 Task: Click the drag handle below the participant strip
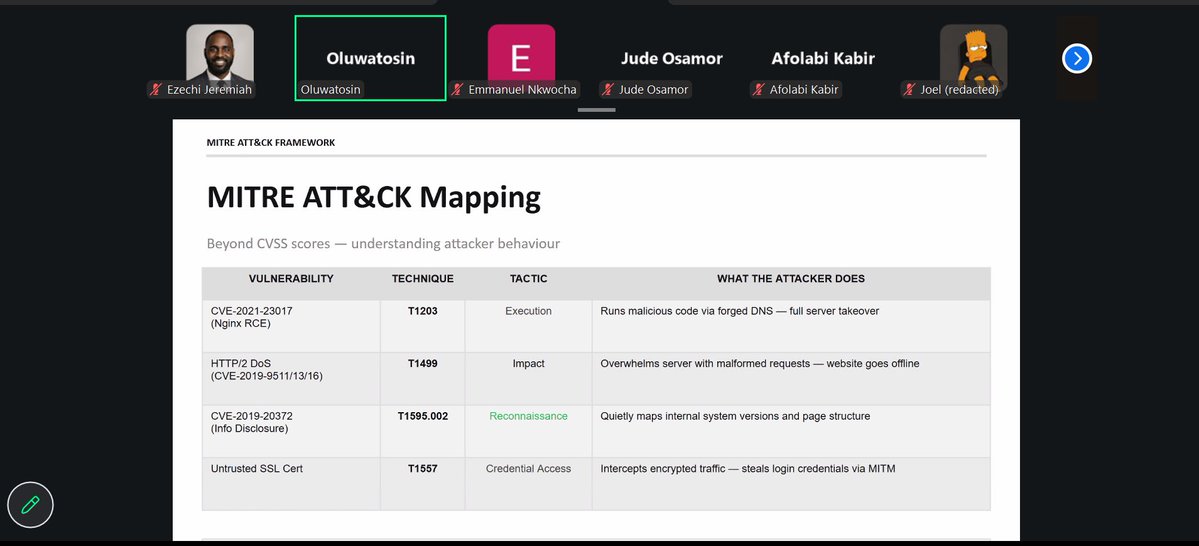pyautogui.click(x=596, y=110)
